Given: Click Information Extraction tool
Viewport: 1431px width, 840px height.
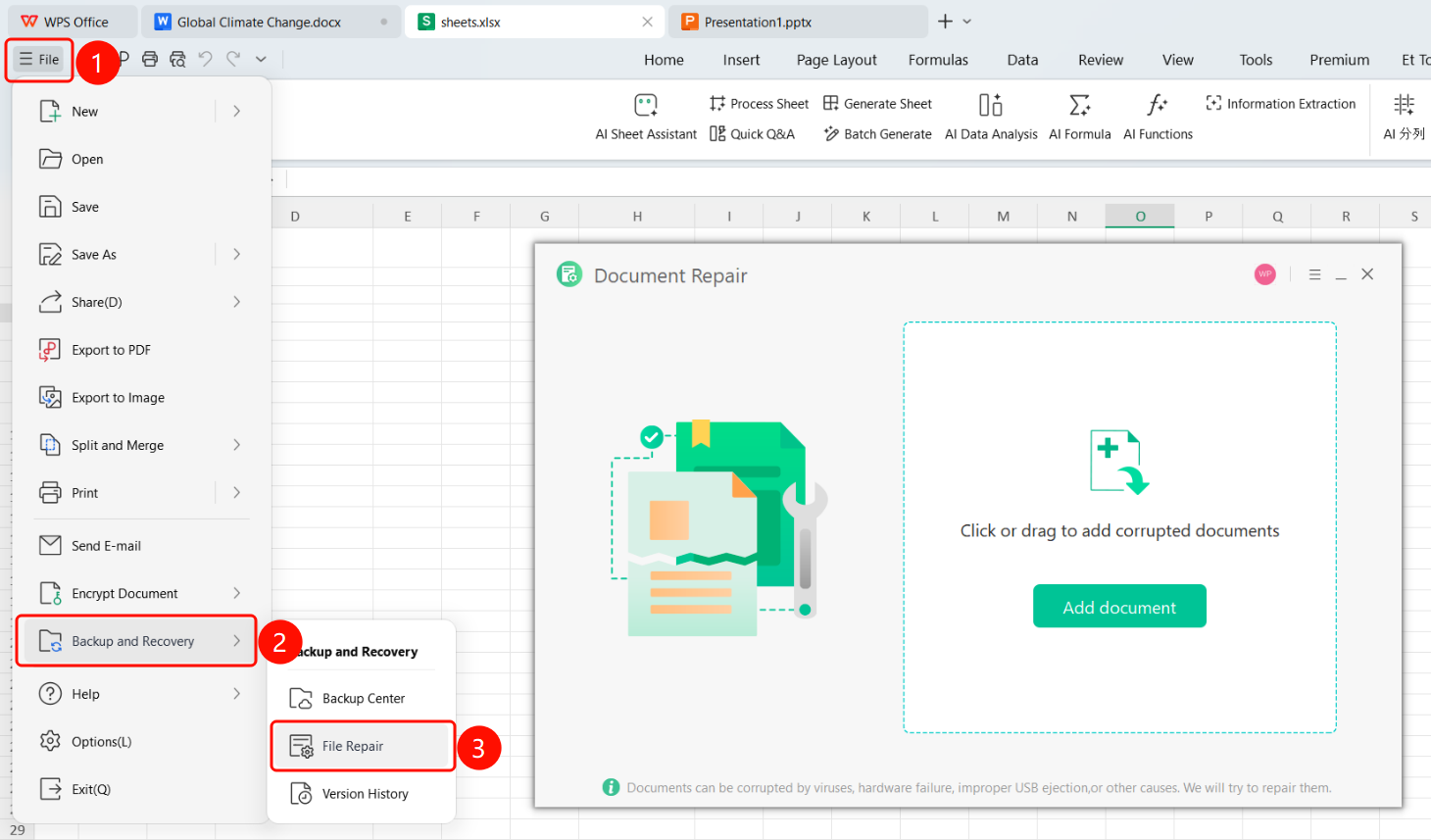Looking at the screenshot, I should coord(1281,103).
